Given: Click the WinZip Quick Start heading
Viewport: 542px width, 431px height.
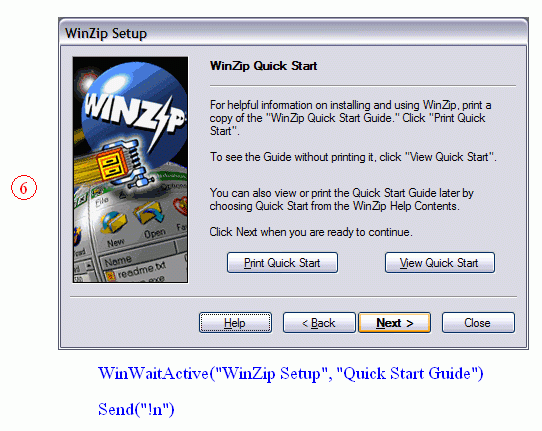Looking at the screenshot, I should click(263, 66).
